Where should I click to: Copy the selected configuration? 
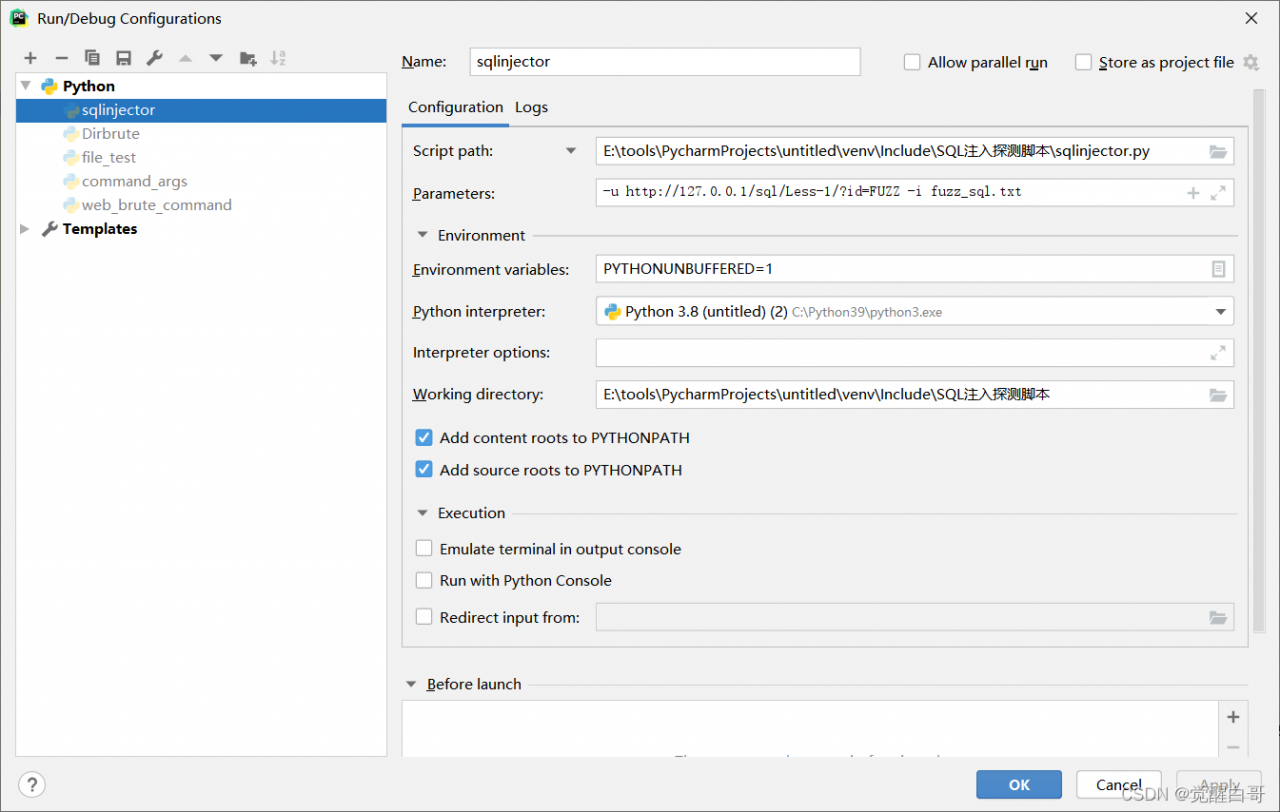coord(92,58)
